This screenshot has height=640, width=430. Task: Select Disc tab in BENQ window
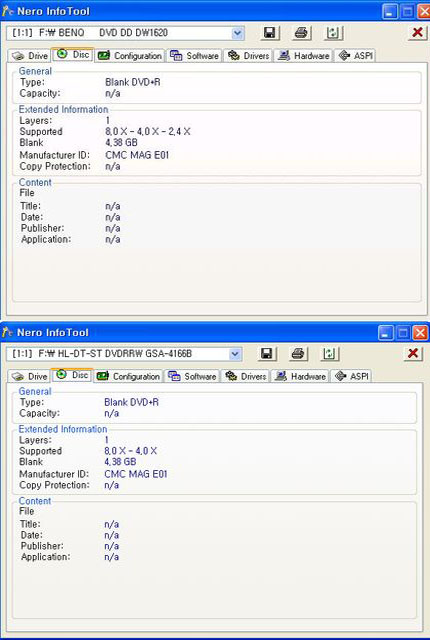73,54
